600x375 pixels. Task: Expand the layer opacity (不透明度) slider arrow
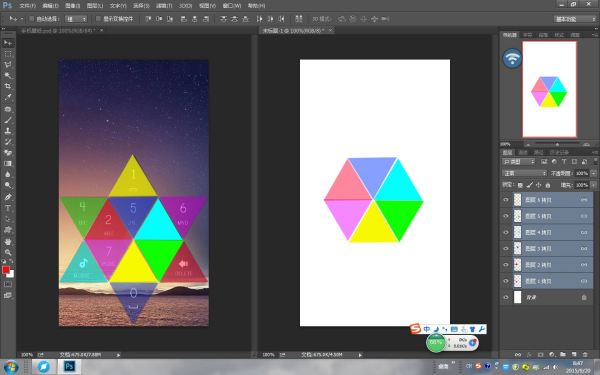[x=593, y=173]
